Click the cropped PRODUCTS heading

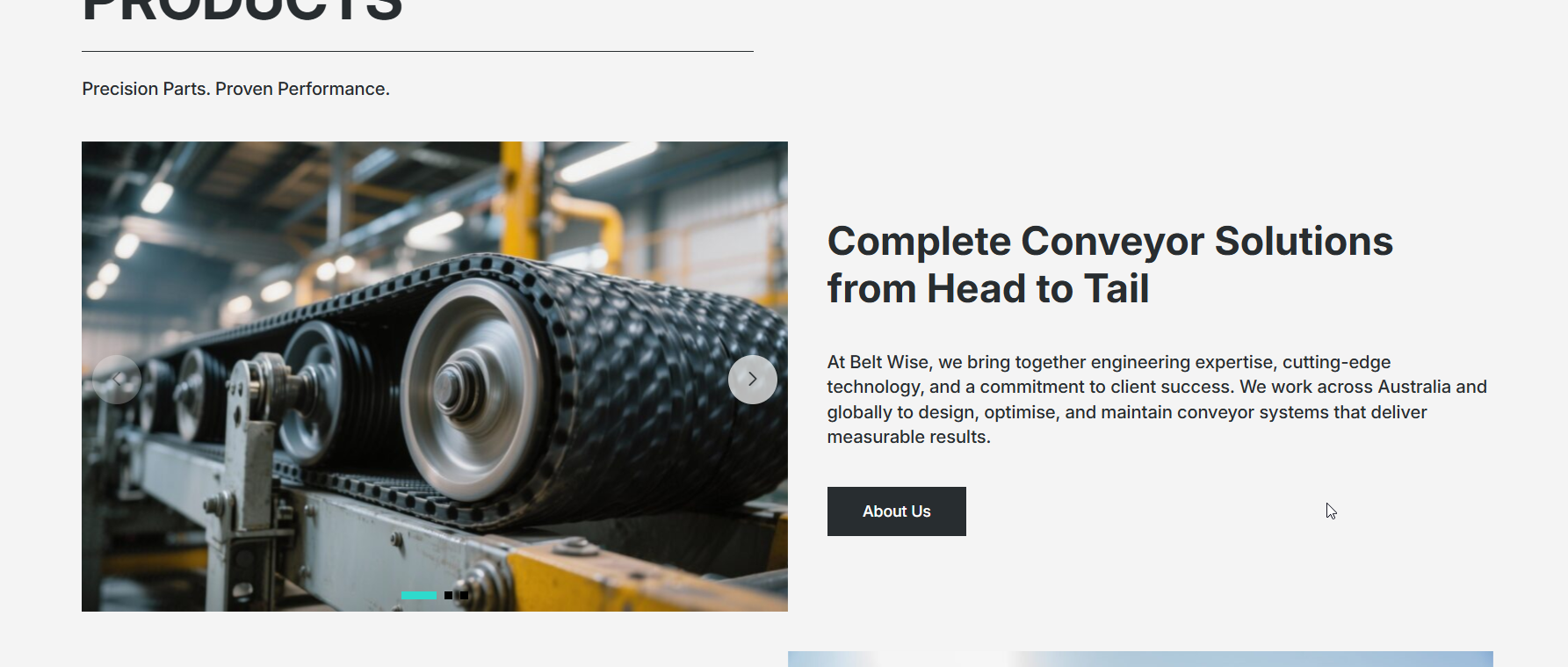click(x=242, y=11)
